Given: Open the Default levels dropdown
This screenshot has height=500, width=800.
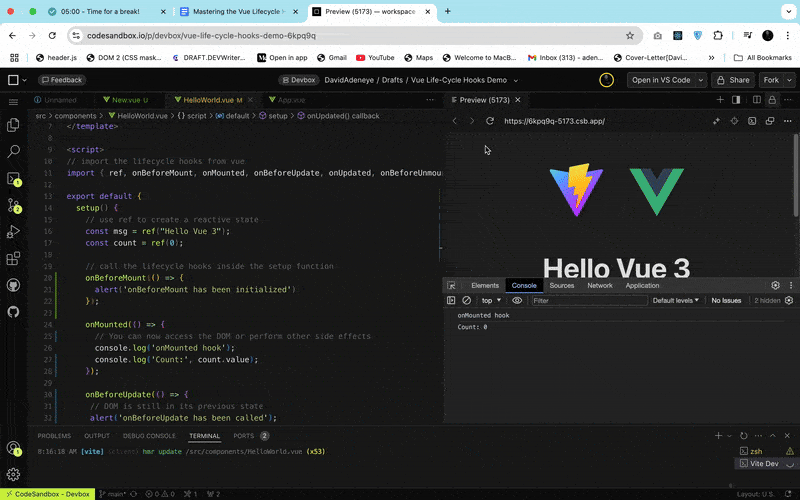Looking at the screenshot, I should point(676,301).
